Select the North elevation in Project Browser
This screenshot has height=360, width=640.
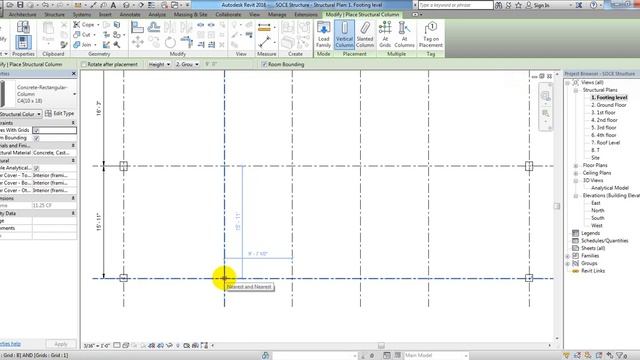(x=598, y=211)
